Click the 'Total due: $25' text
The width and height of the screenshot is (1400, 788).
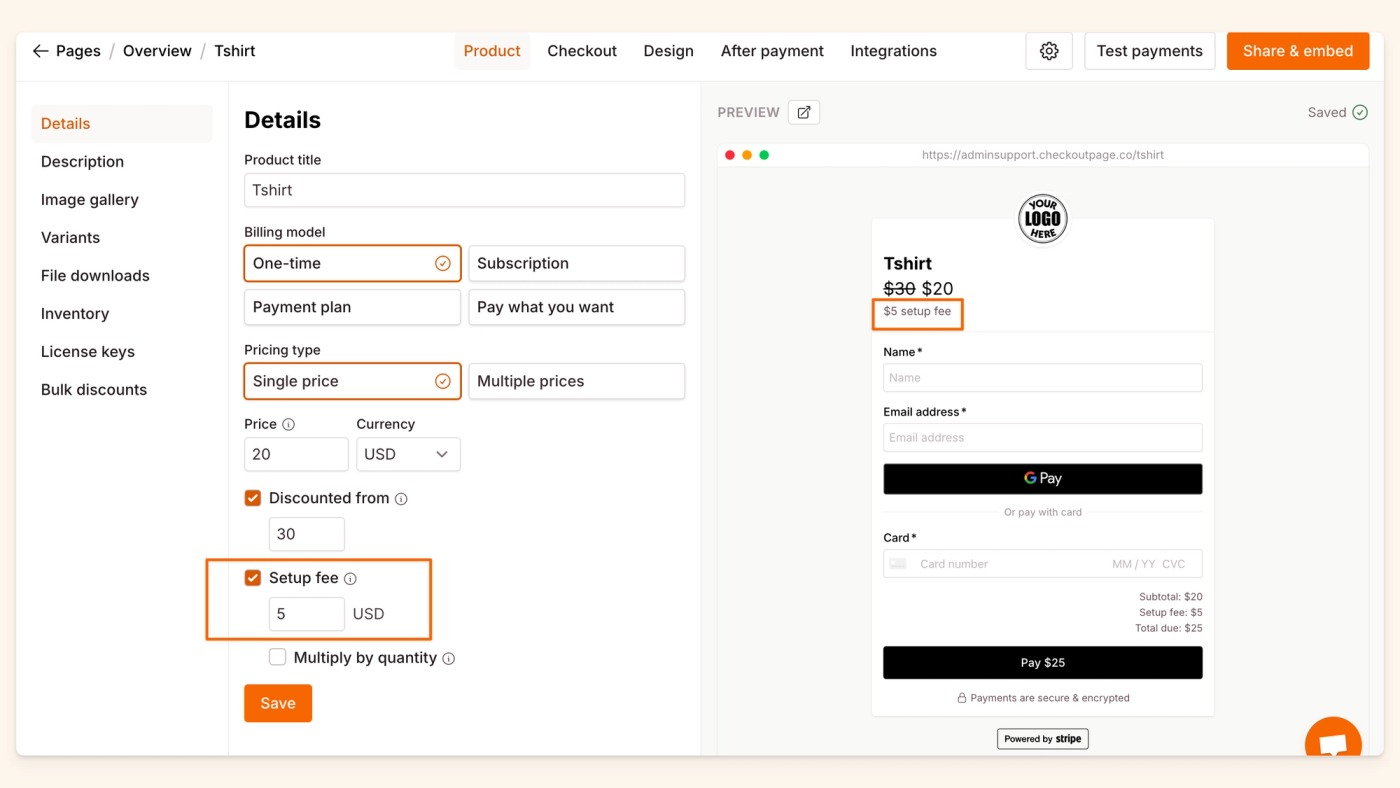tap(1169, 628)
